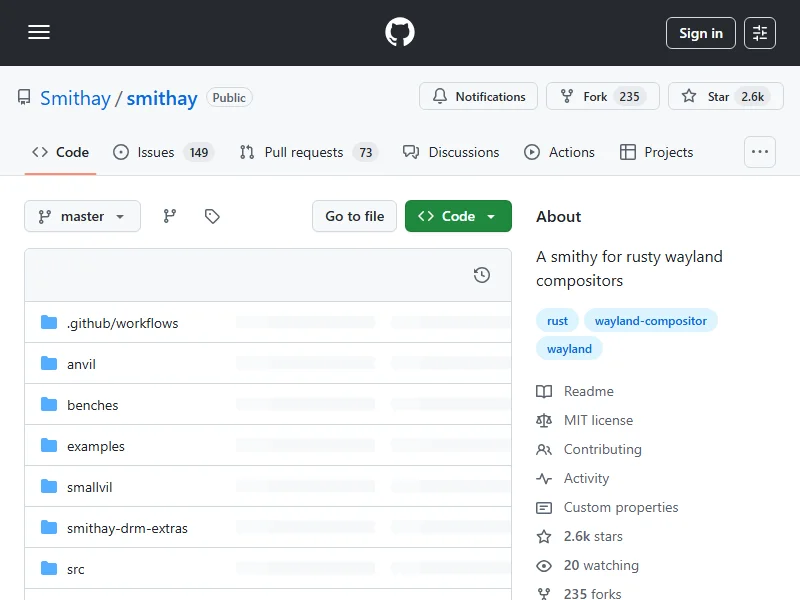The width and height of the screenshot is (800, 600).
Task: View tags icon in repository toolbar
Action: click(212, 216)
